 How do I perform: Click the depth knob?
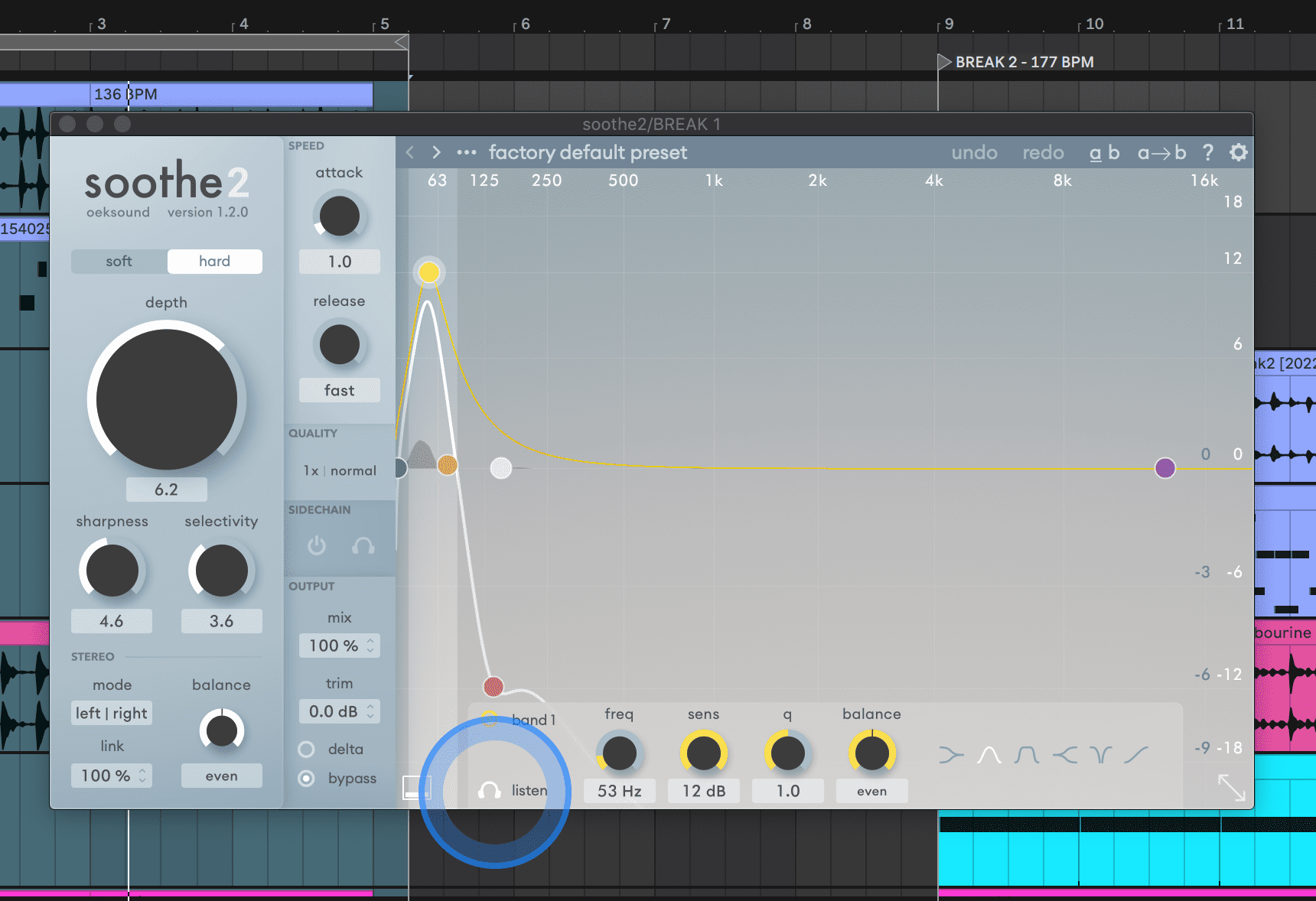coord(167,399)
